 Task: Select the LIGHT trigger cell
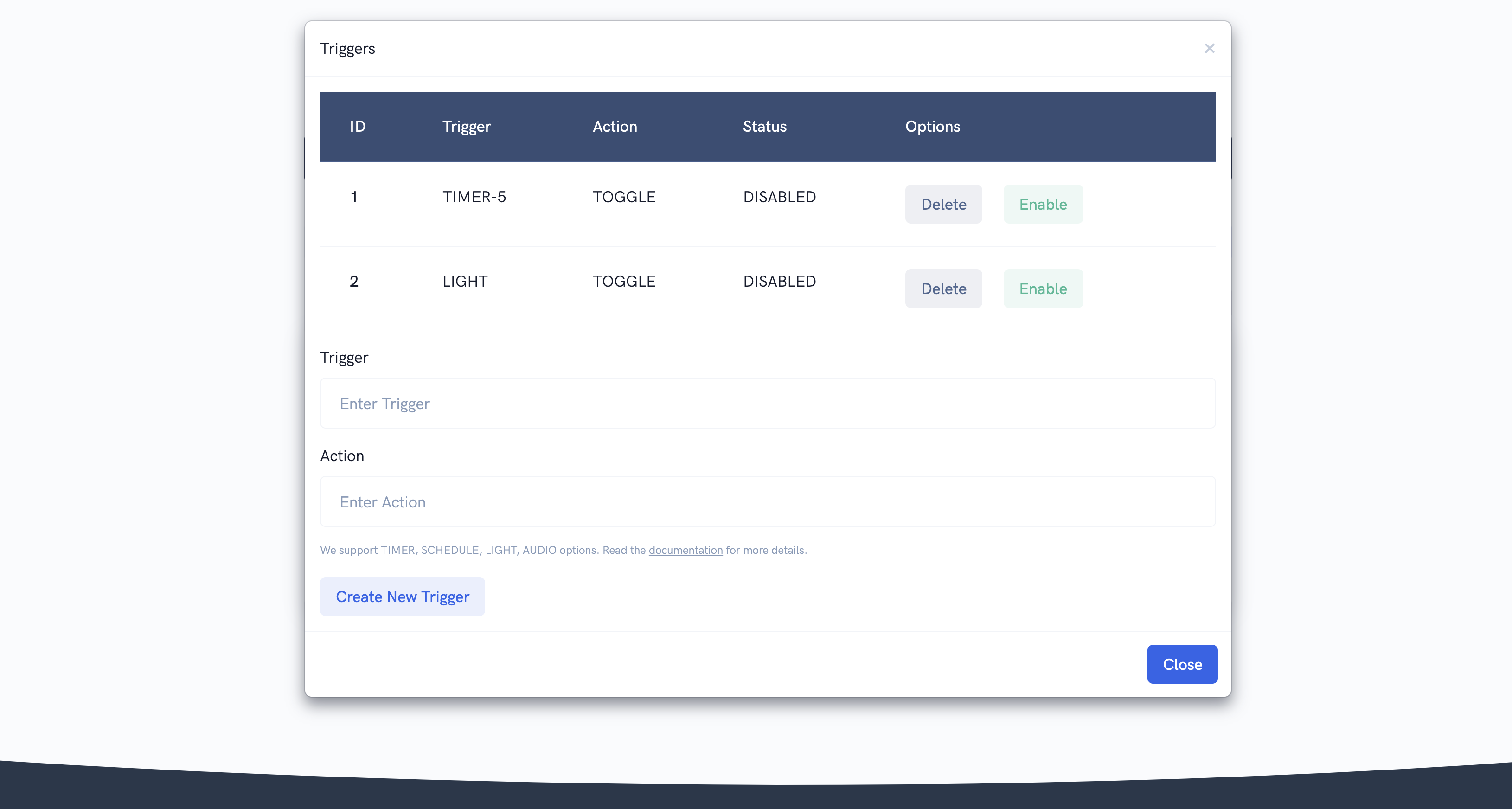(464, 282)
